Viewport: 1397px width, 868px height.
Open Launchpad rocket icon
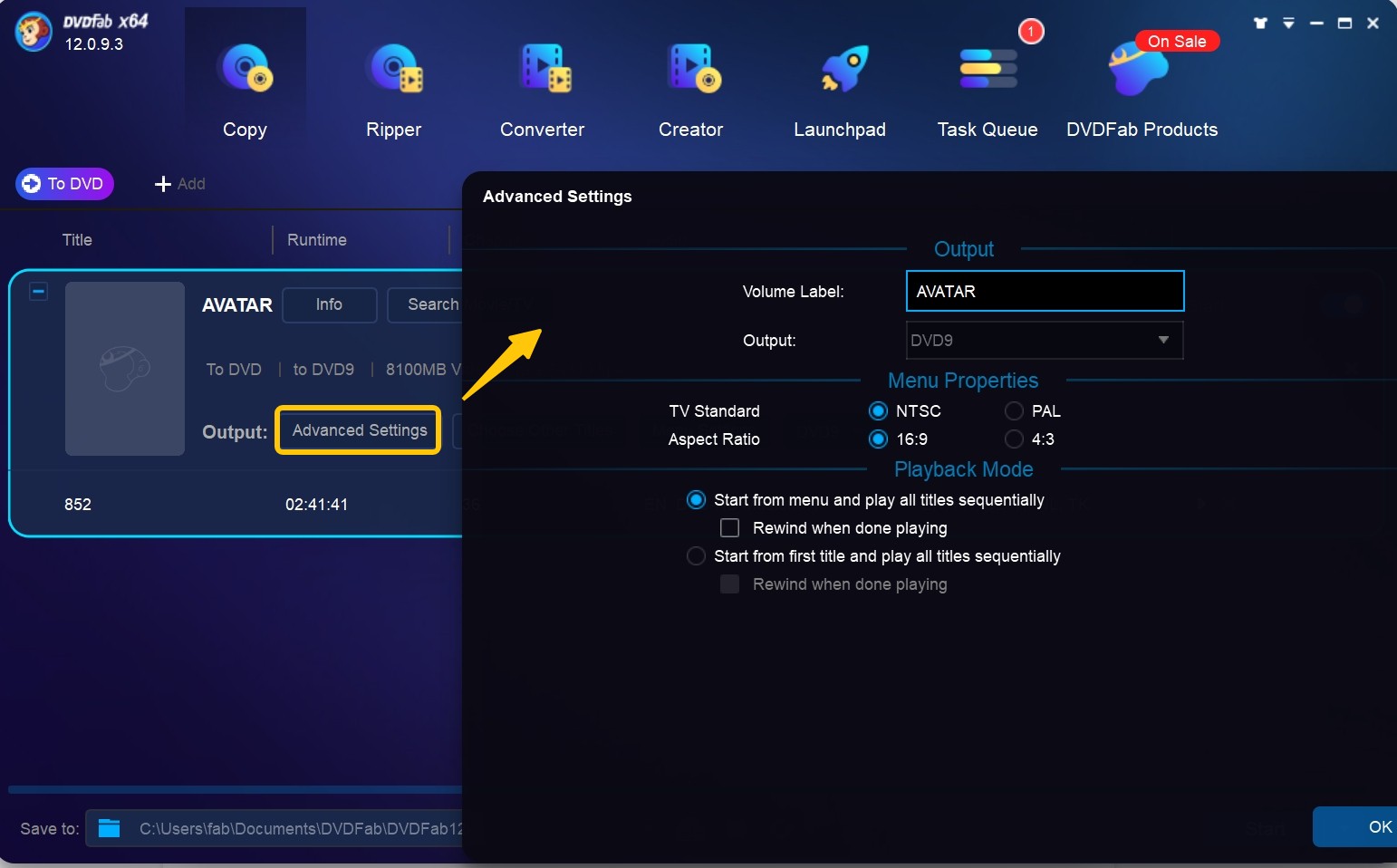841,71
